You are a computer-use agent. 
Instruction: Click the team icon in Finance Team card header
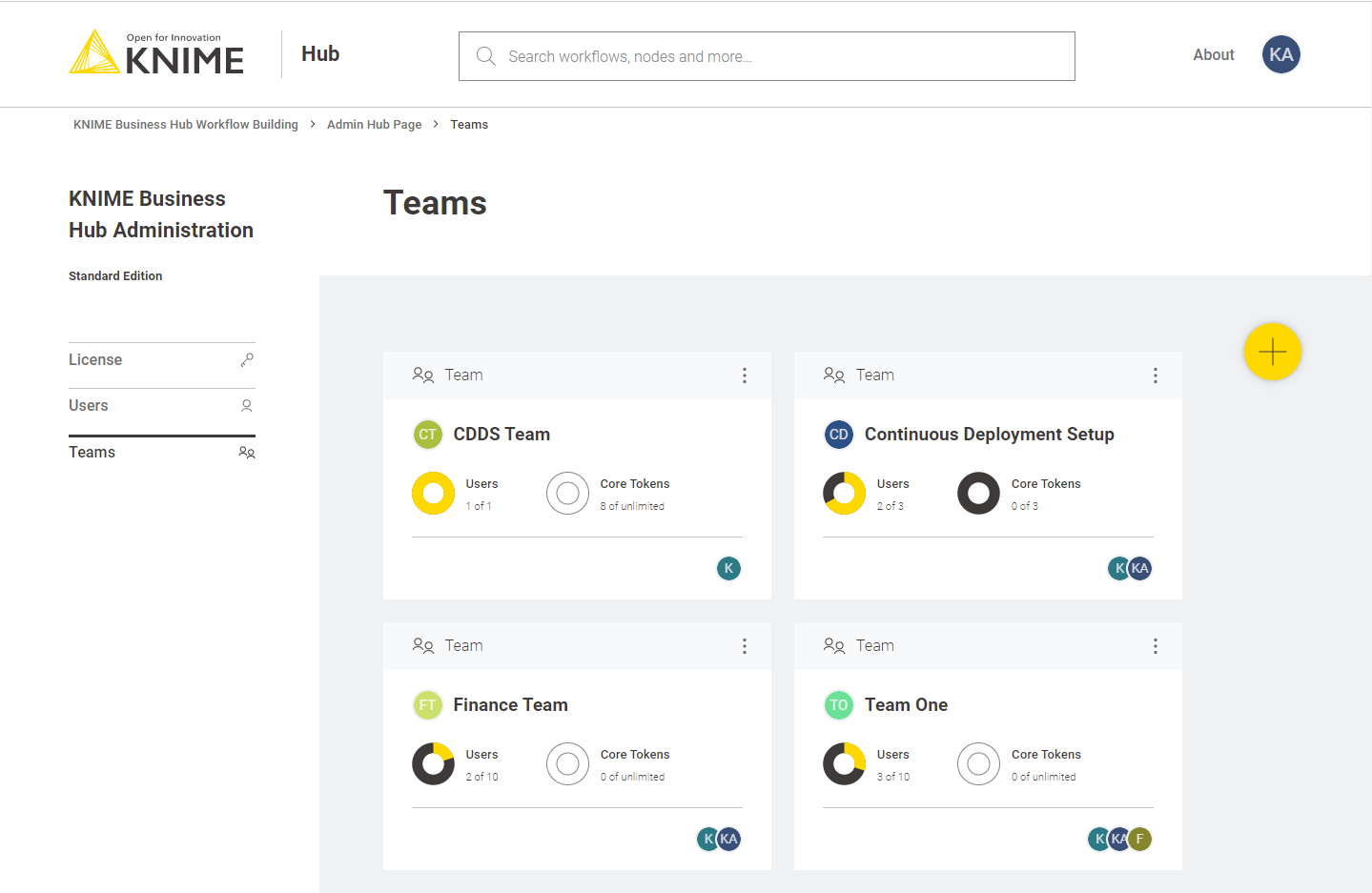[x=423, y=645]
